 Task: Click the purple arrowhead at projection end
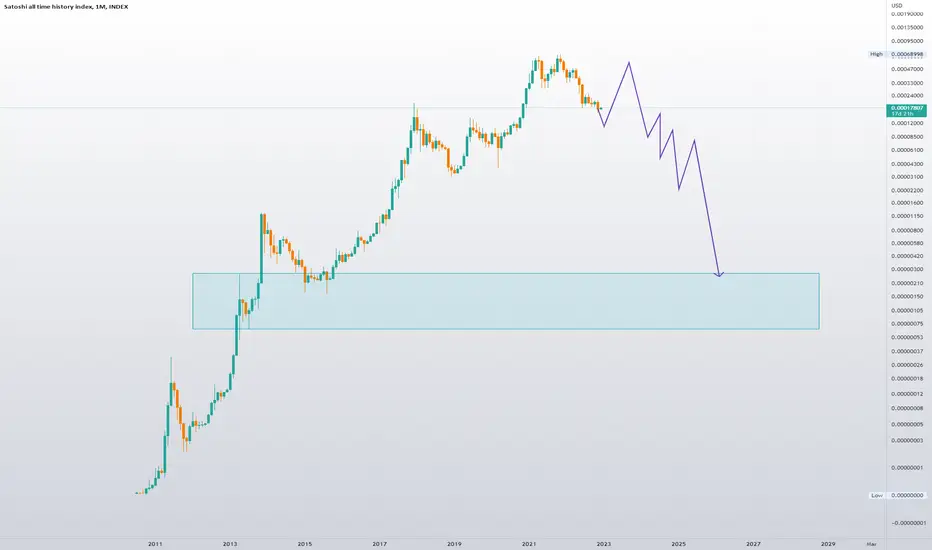(719, 274)
